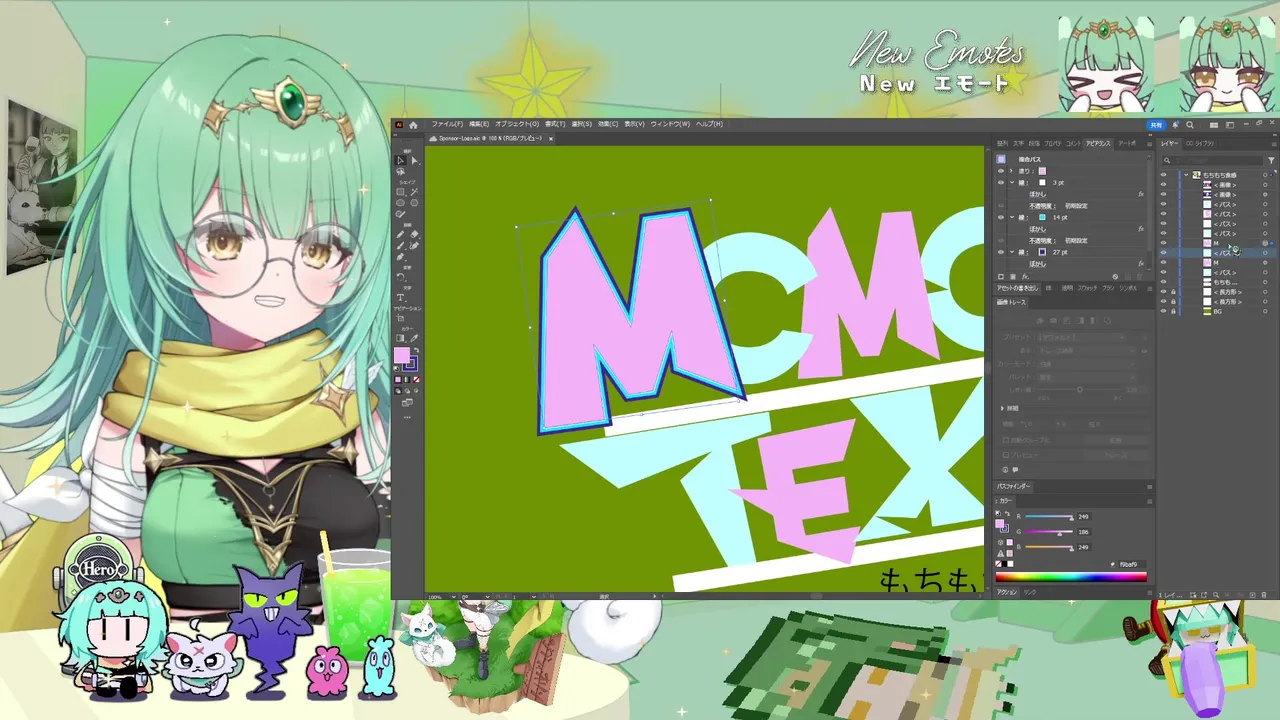Open the 効果(C) menu

coord(608,124)
